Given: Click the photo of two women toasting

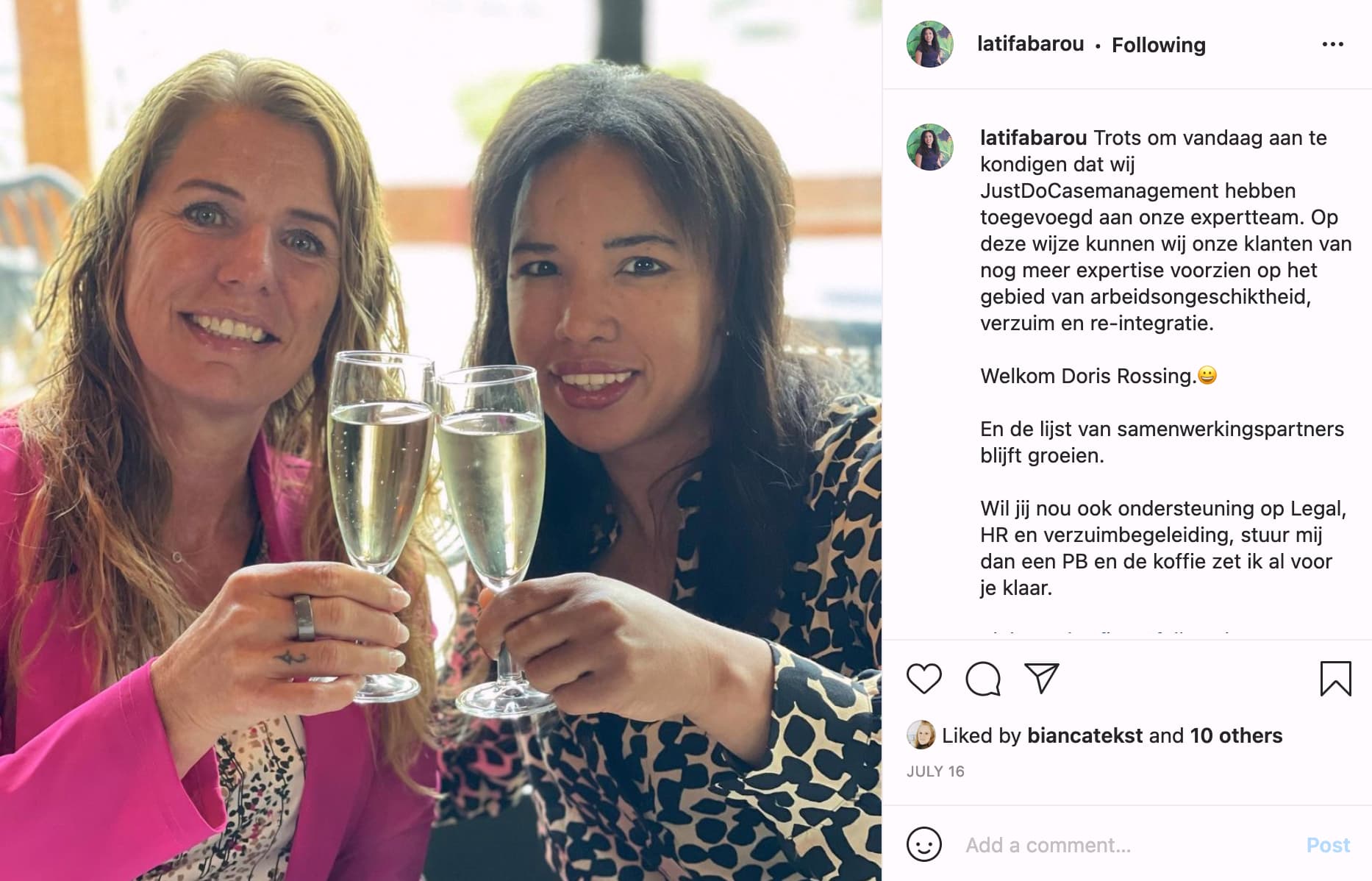Looking at the screenshot, I should click(x=440, y=440).
